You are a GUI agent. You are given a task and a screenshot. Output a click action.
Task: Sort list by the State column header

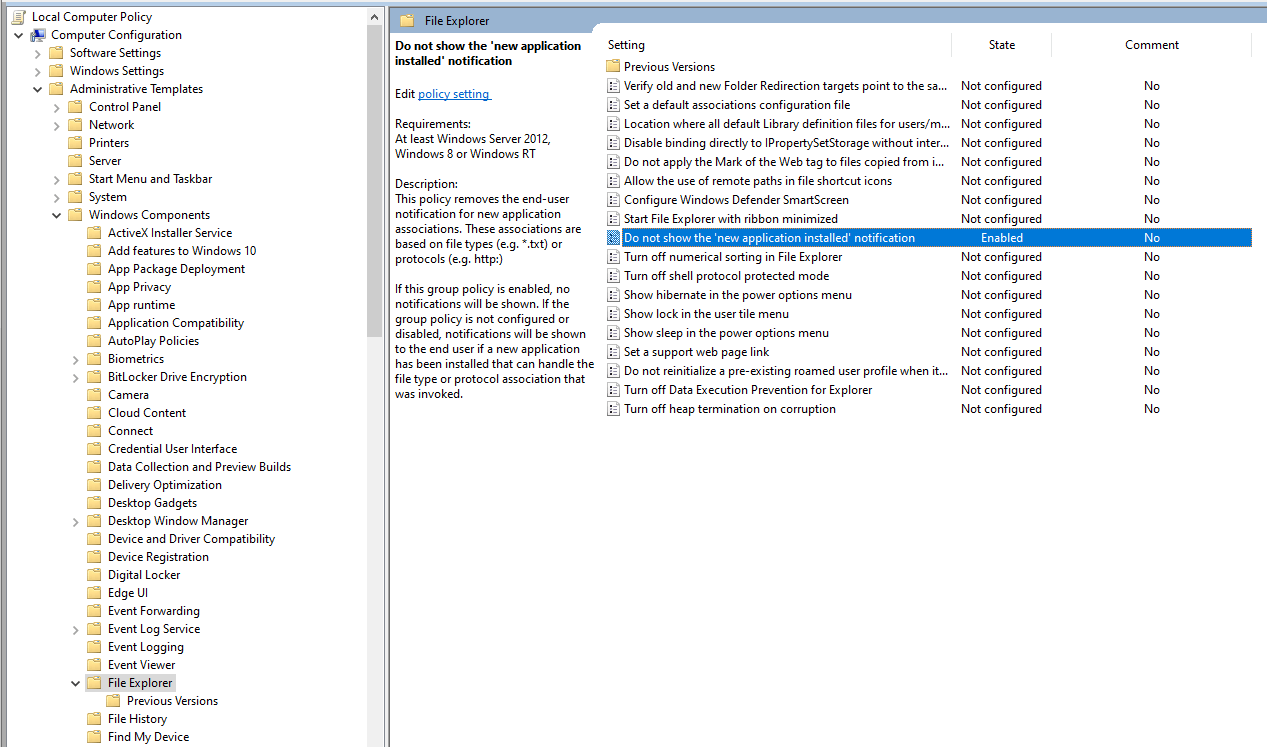[1001, 45]
